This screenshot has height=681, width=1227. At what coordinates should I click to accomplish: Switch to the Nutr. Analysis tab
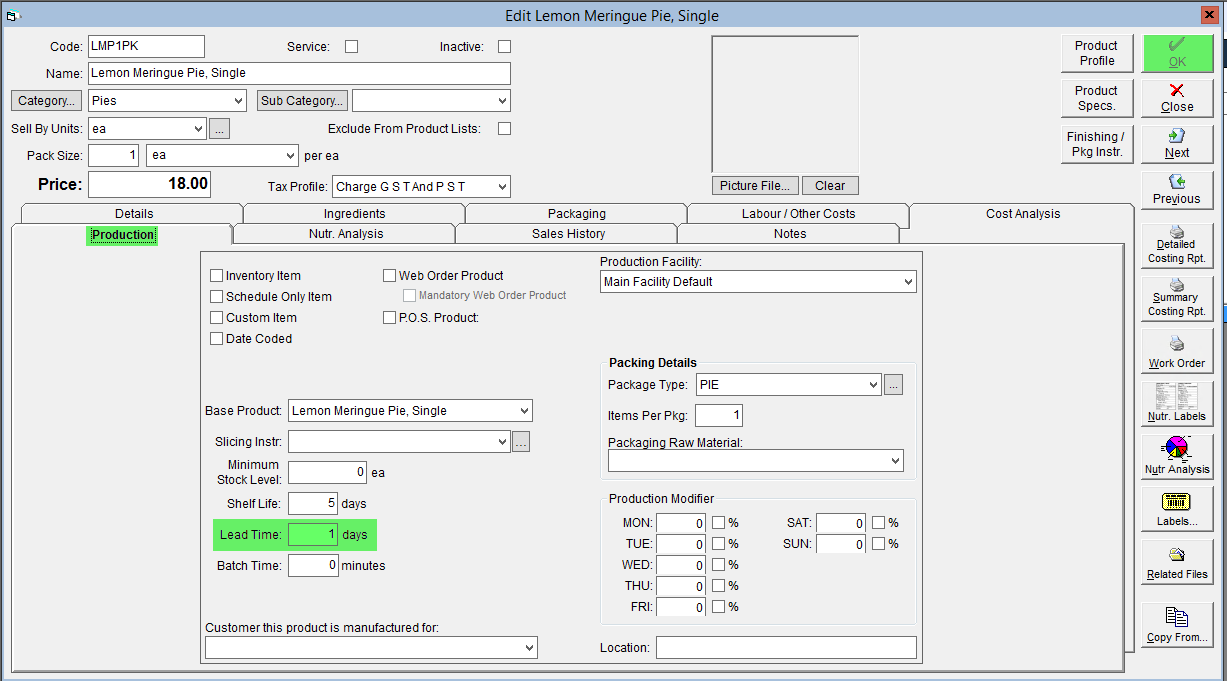coord(345,234)
